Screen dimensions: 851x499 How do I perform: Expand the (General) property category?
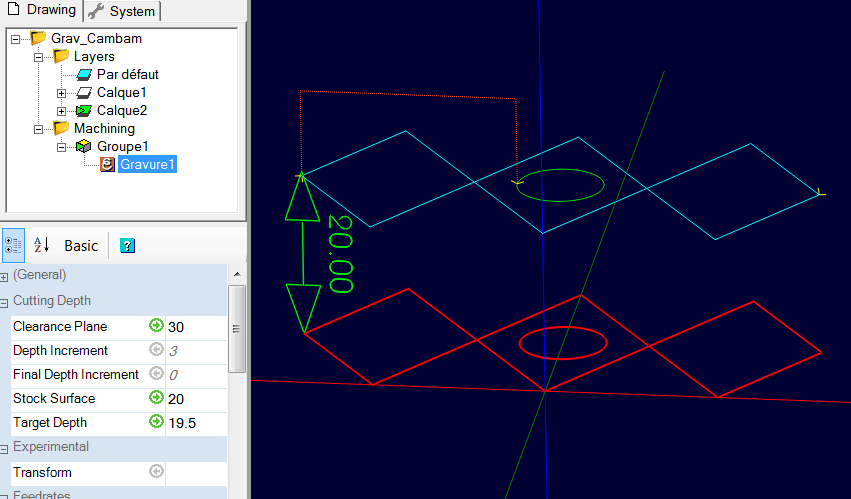pos(4,277)
